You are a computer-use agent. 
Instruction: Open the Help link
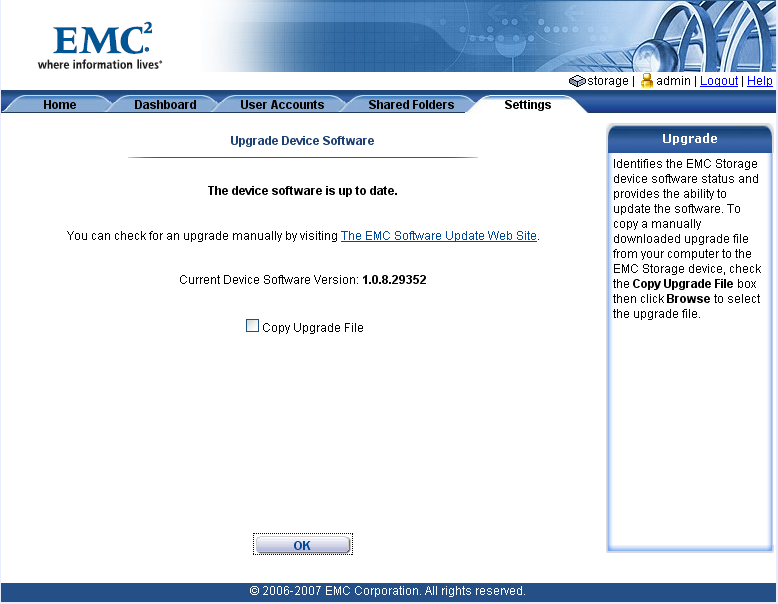tap(760, 81)
